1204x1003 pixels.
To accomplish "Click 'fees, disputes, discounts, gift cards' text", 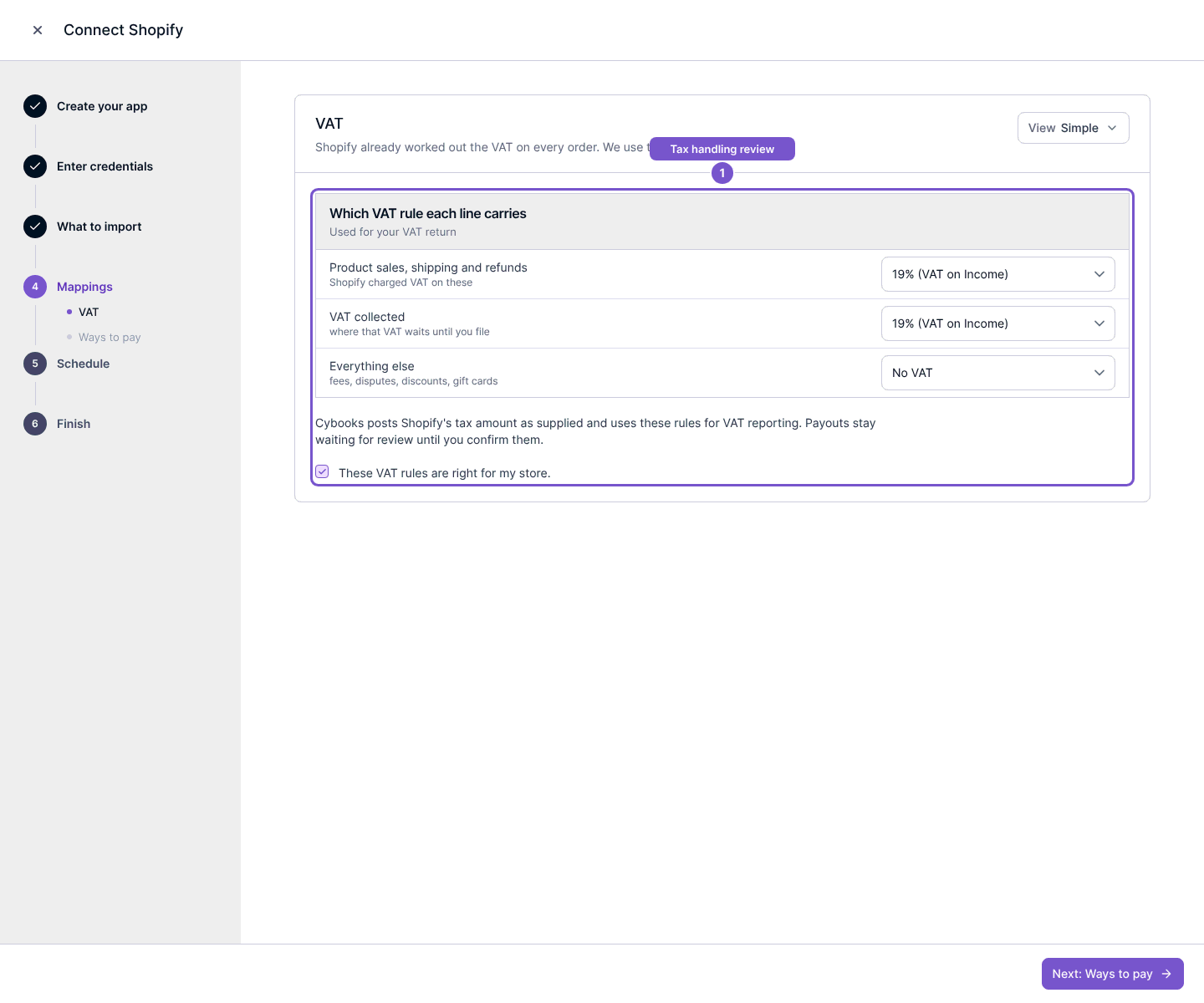I will pos(413,381).
